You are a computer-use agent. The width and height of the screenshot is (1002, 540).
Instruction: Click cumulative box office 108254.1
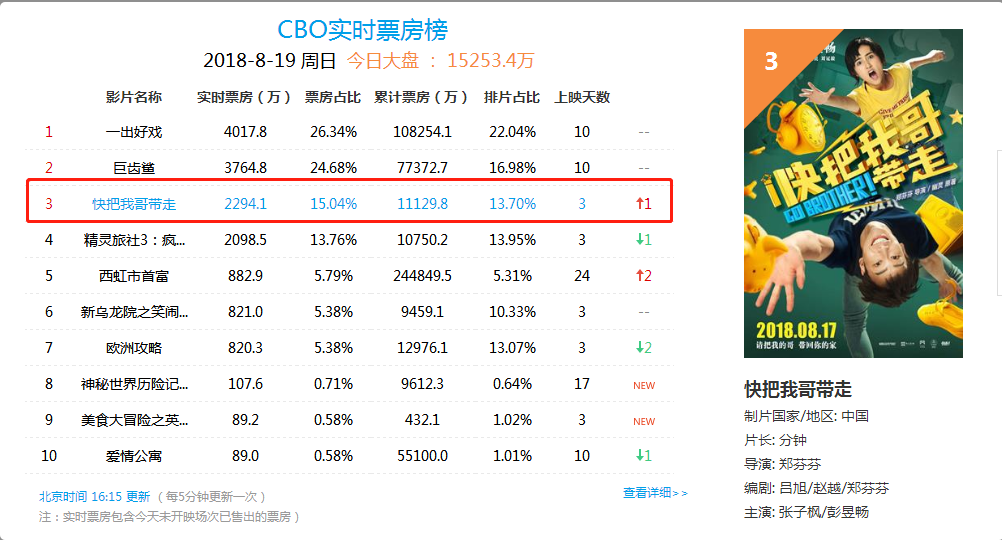coord(422,132)
